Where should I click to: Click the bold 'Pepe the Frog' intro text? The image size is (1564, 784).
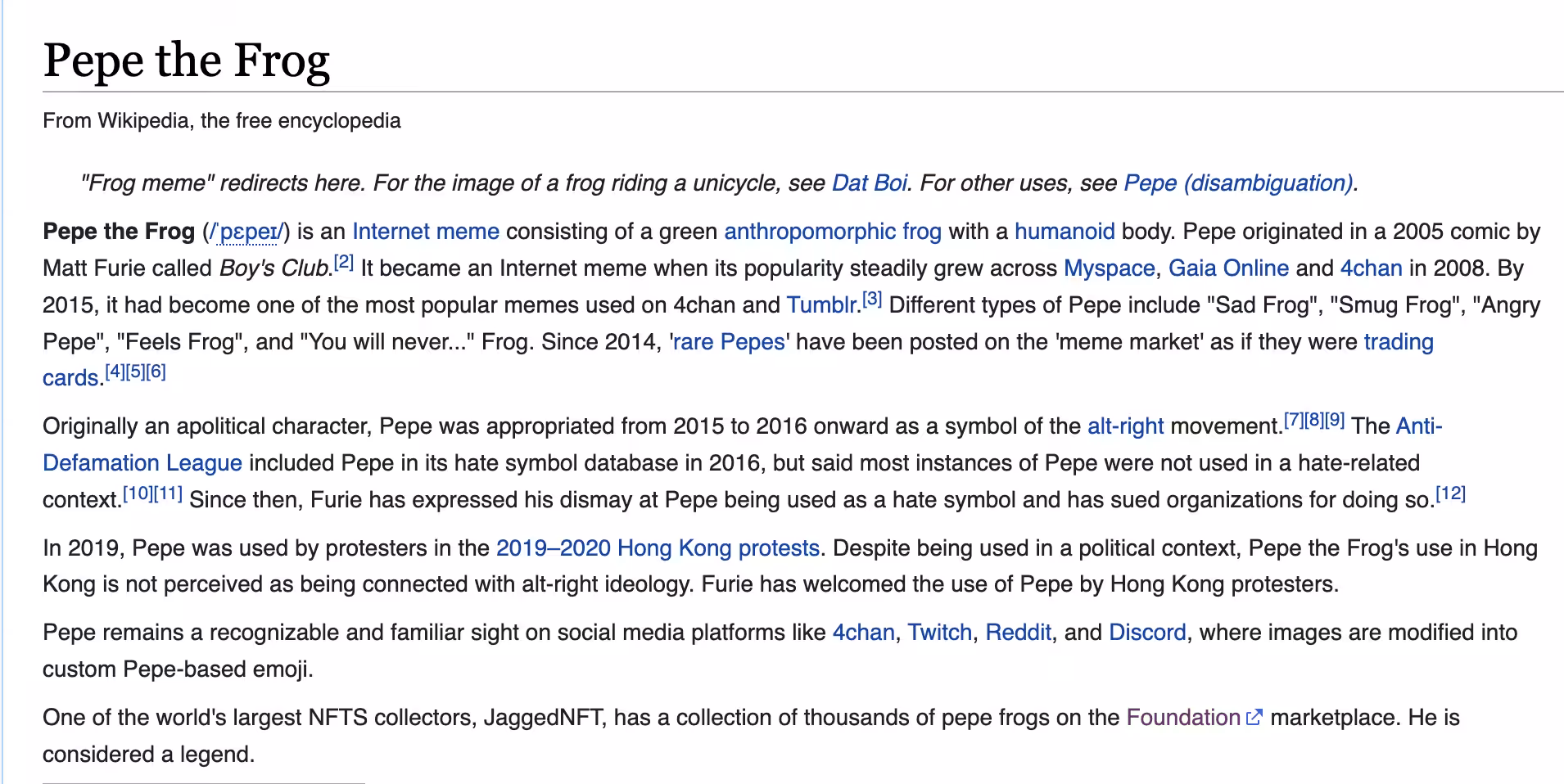[x=119, y=232]
